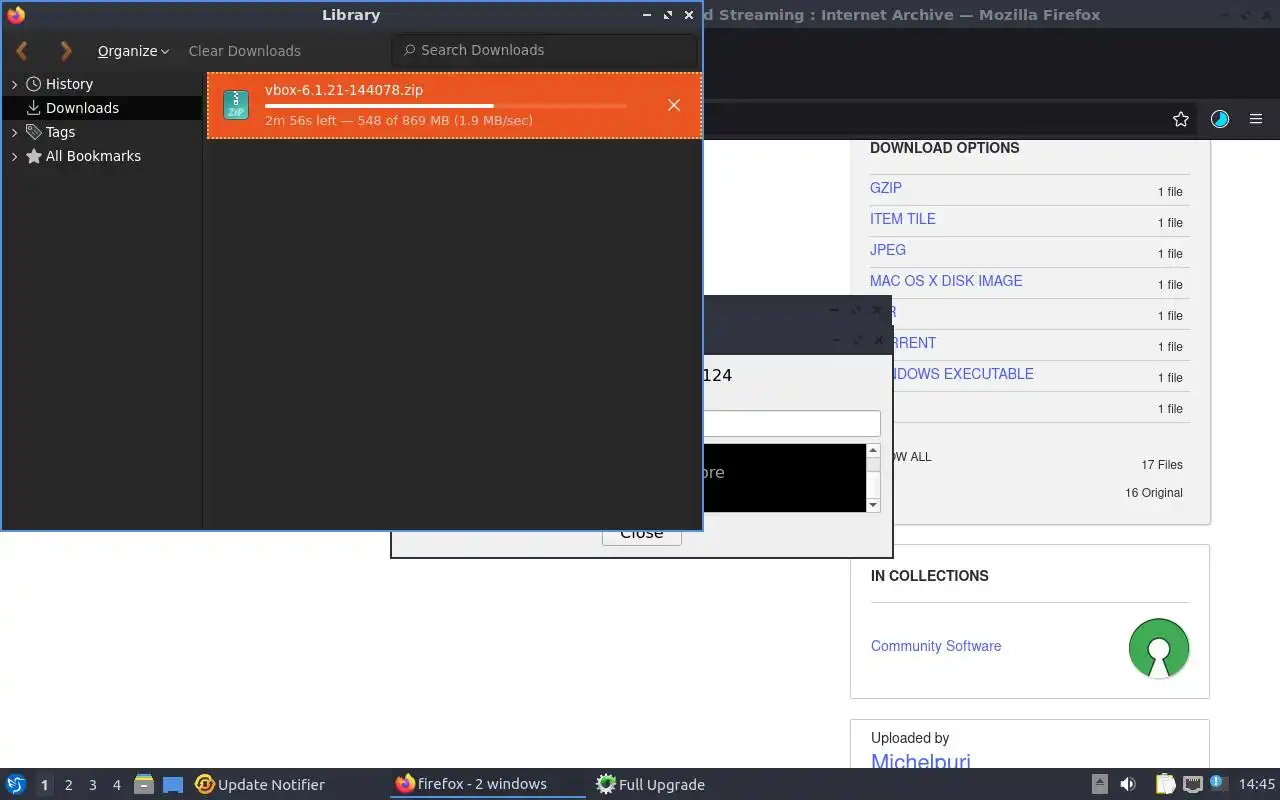Open GZIP download option
Screen dimensions: 1280x800
coord(886,188)
